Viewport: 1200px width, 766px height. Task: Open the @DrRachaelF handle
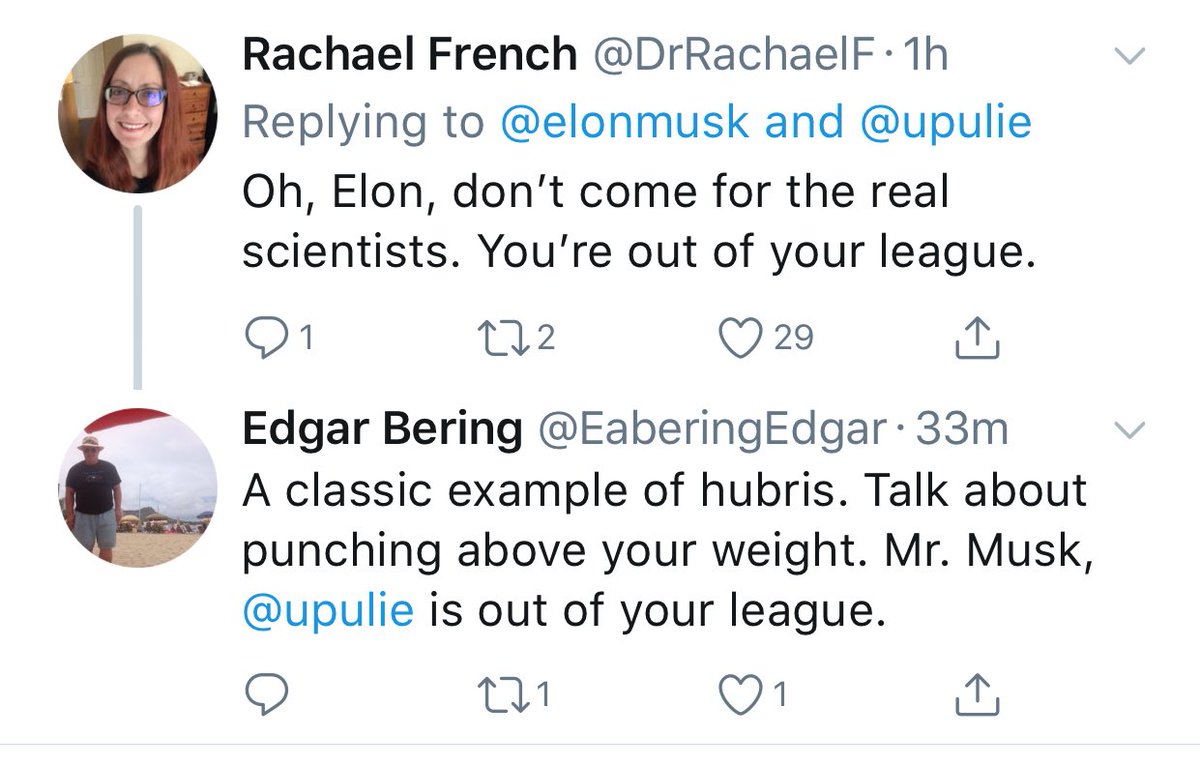(x=737, y=57)
